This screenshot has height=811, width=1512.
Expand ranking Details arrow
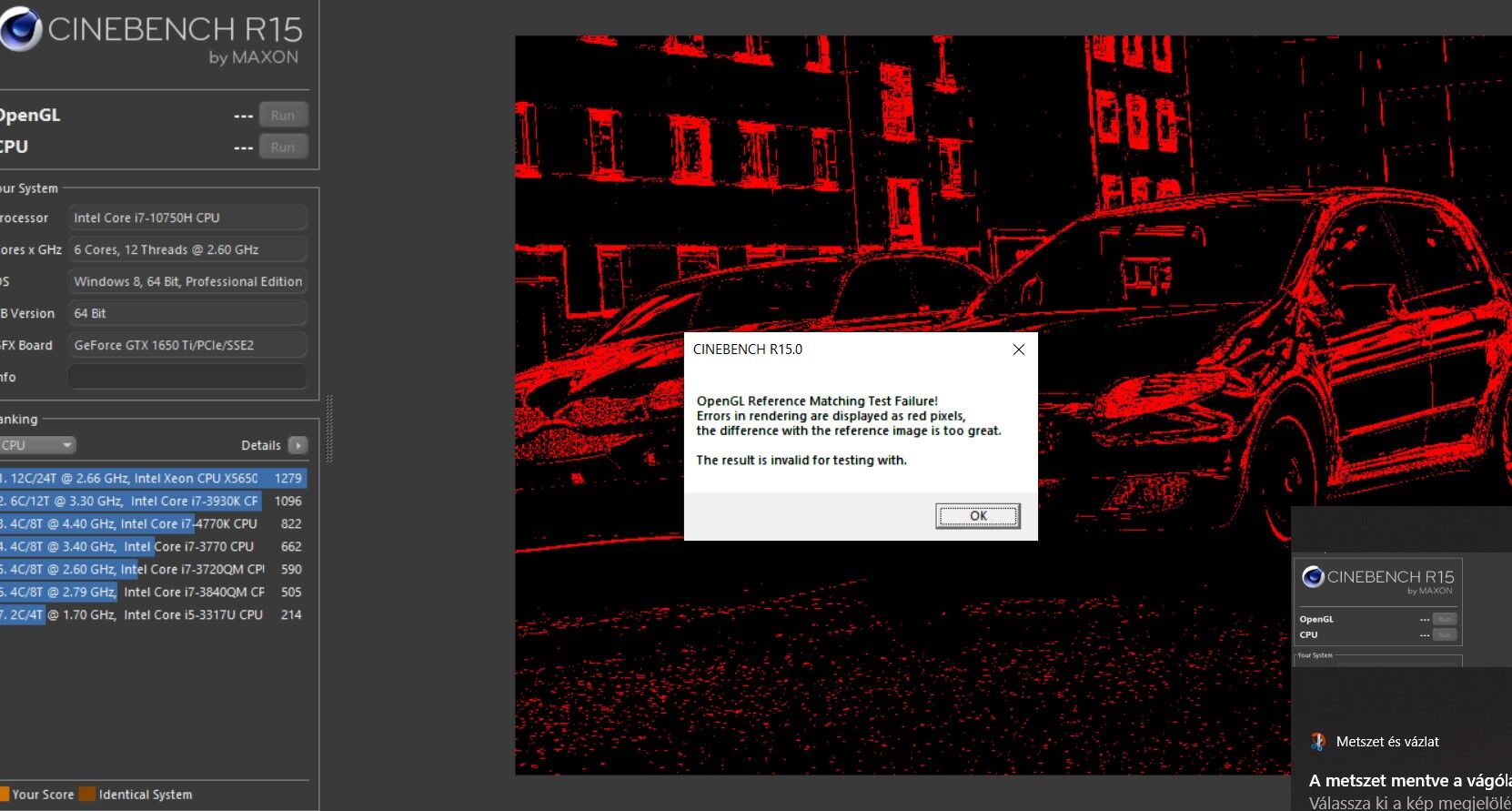point(298,445)
